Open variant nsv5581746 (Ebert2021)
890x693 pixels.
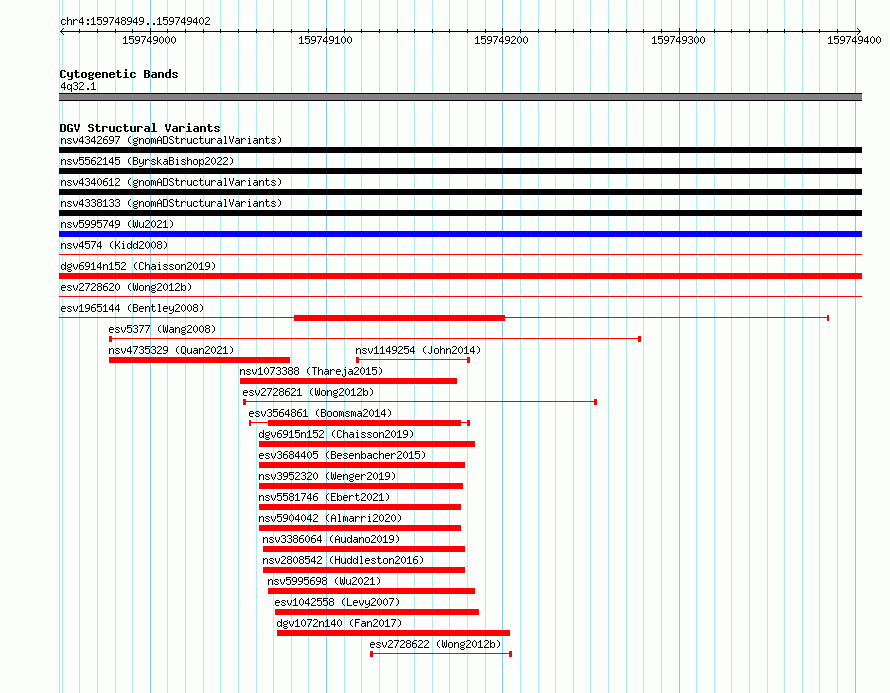(x=324, y=497)
